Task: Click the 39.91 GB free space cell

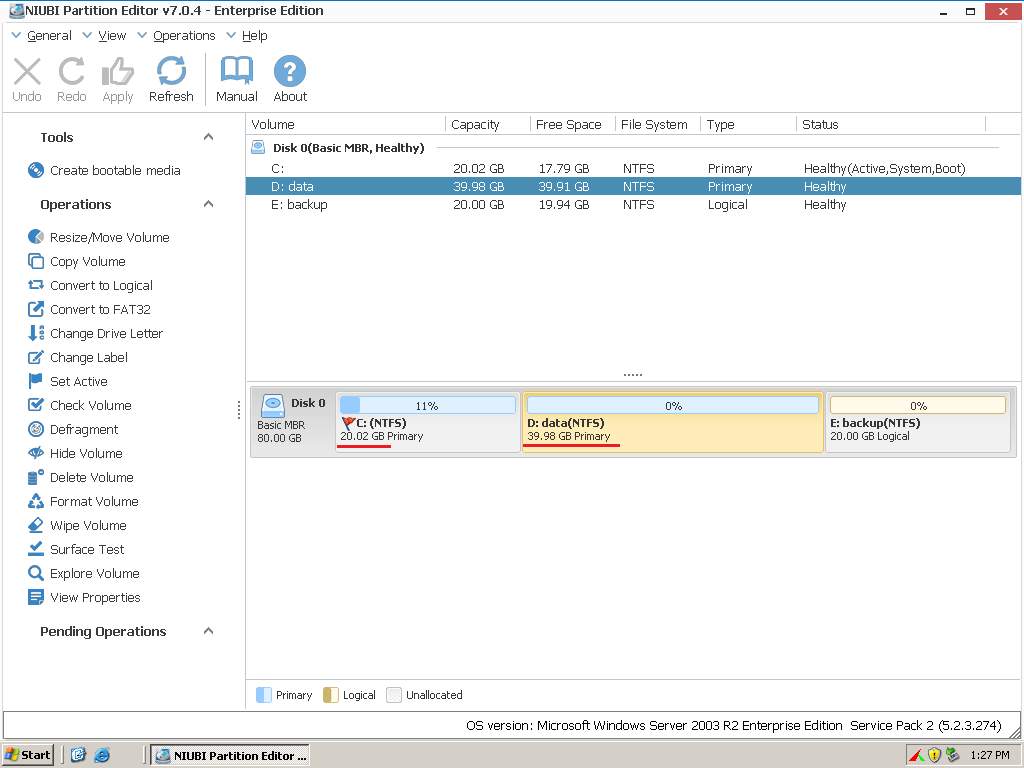Action: [564, 187]
